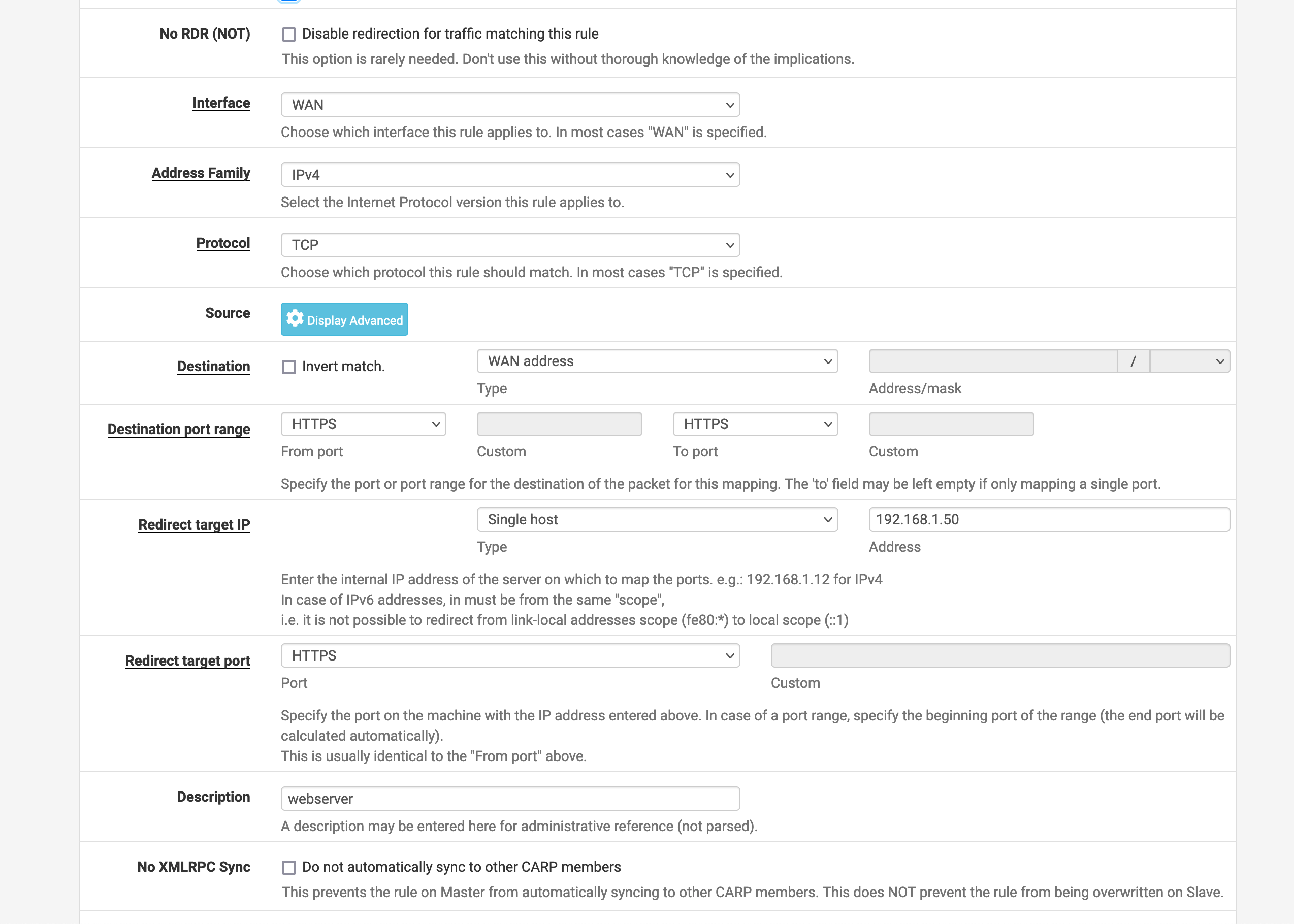Open the From port HTTPS dropdown
Viewport: 1294px width, 924px height.
tap(364, 424)
